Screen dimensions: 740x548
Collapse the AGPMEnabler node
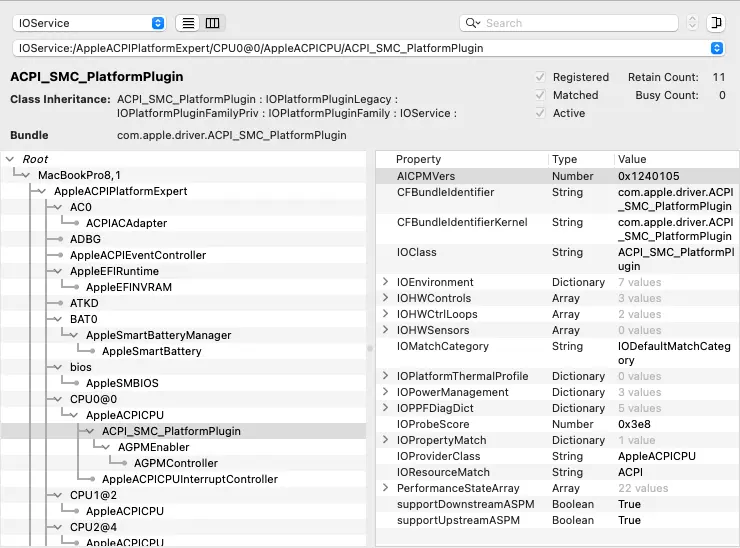tap(106, 447)
